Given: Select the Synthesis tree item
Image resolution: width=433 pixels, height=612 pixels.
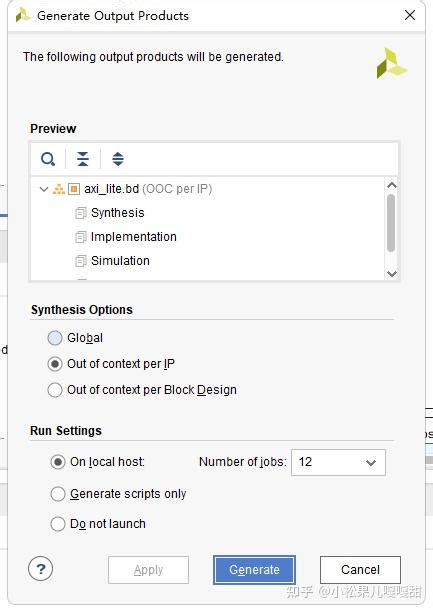Looking at the screenshot, I should 118,213.
